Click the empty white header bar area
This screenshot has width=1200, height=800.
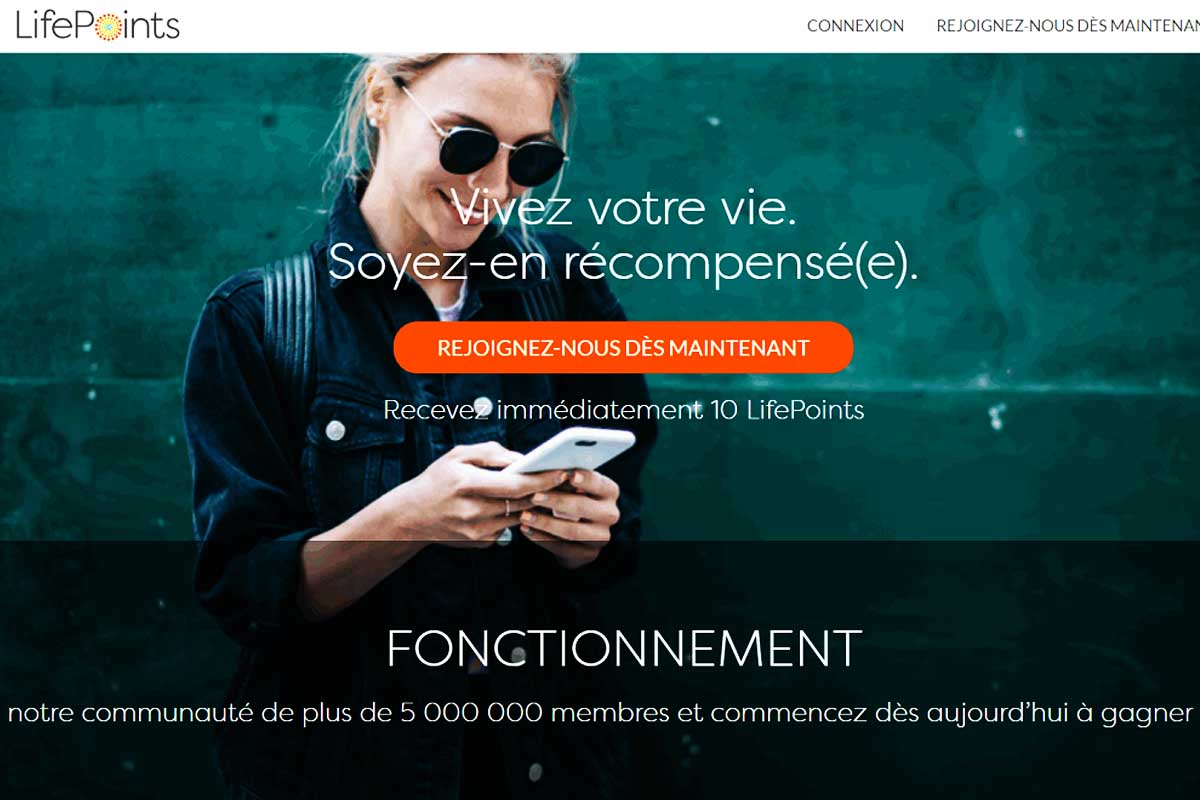pos(490,26)
